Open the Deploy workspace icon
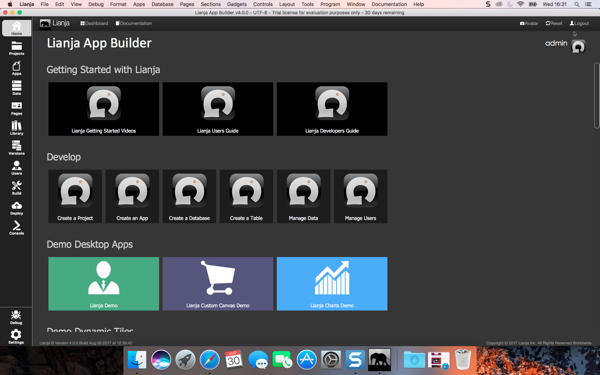The image size is (600, 375). point(16,208)
